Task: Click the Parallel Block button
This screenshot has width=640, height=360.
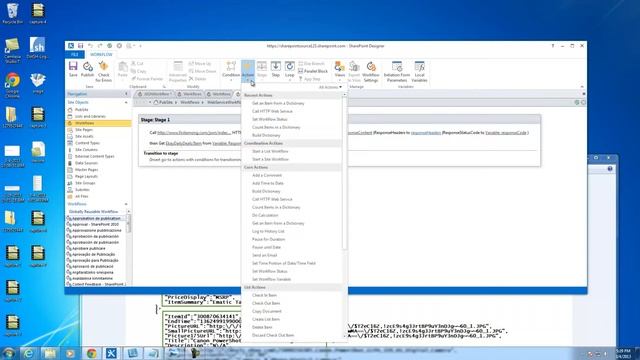Action: tap(313, 71)
